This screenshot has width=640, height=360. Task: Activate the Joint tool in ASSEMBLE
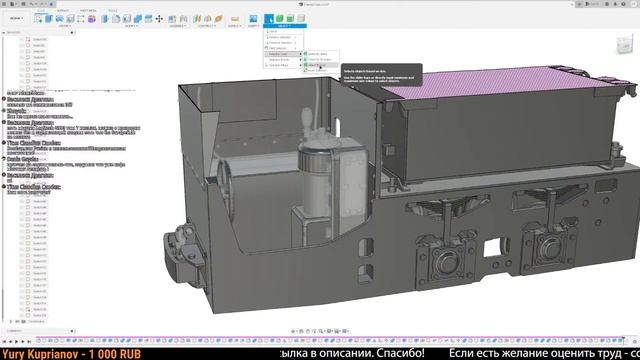[184, 19]
